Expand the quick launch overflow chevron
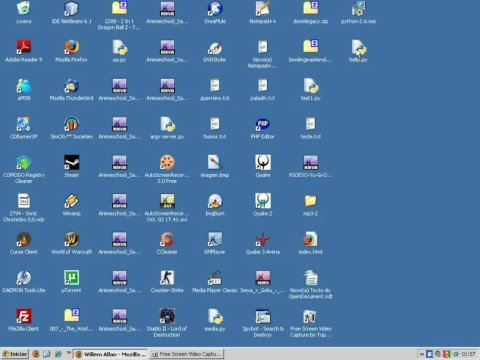The image size is (480, 360). [x=69, y=352]
